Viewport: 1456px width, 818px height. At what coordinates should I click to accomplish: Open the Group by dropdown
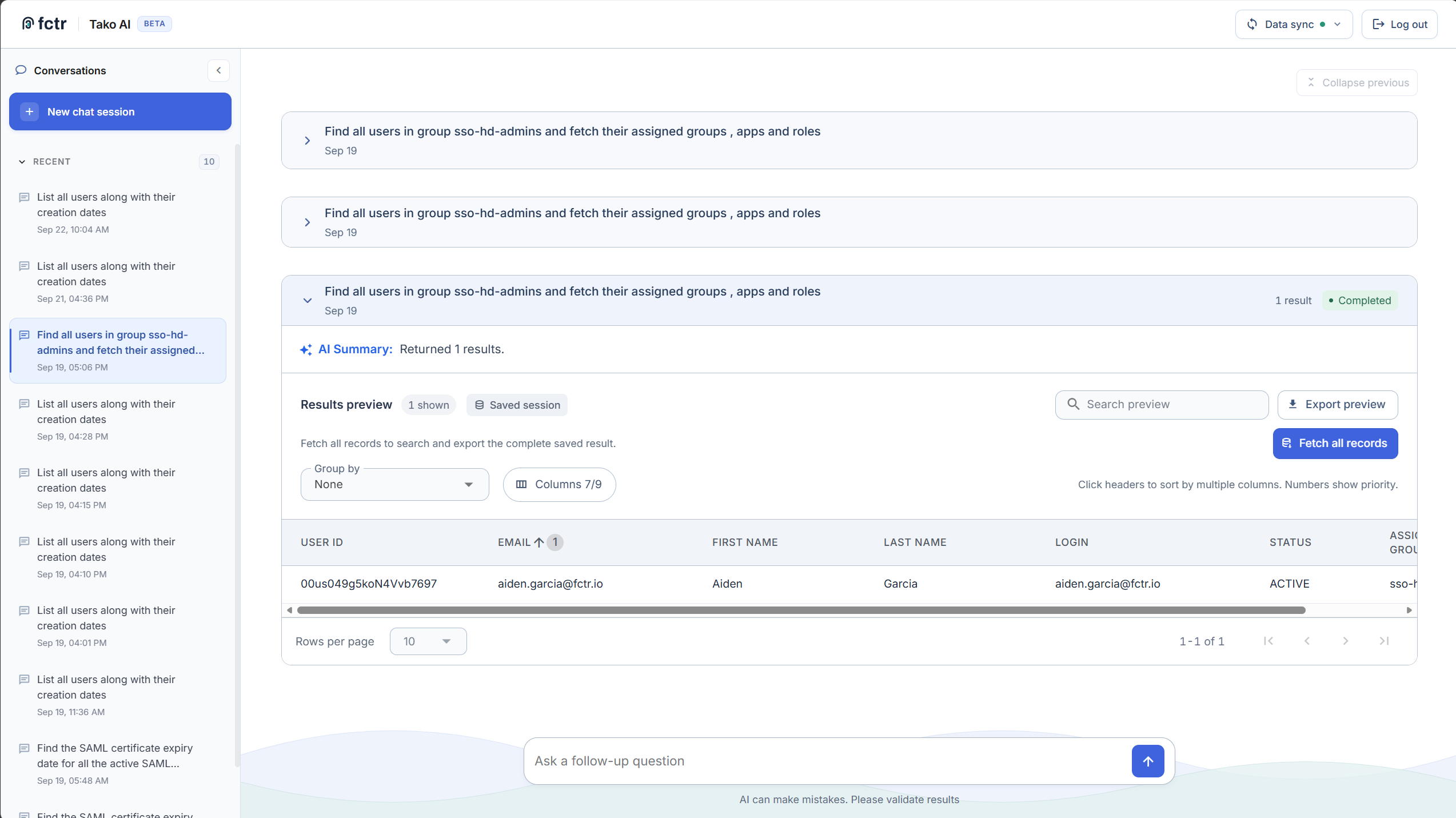click(x=394, y=484)
